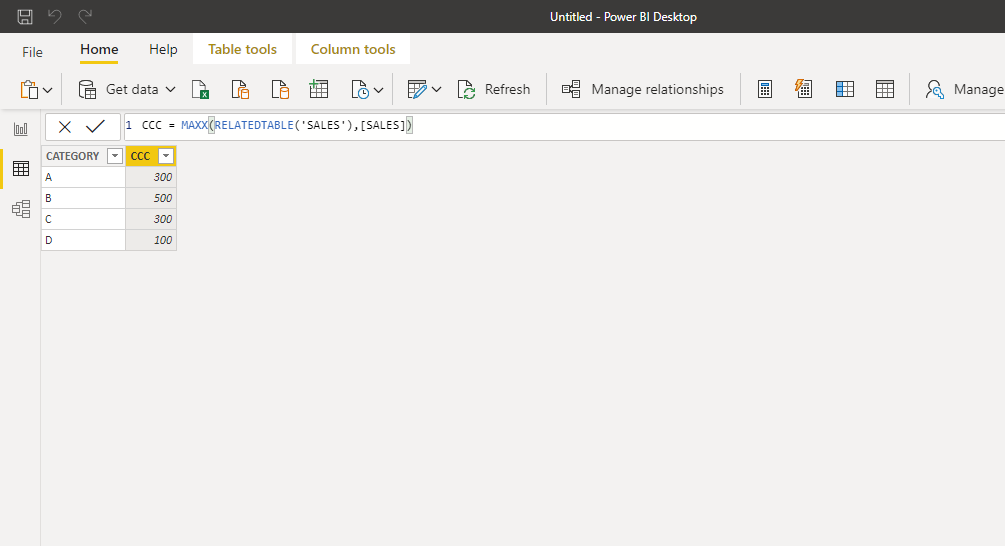Click the CCC value 500
The width and height of the screenshot is (1005, 546).
point(151,198)
